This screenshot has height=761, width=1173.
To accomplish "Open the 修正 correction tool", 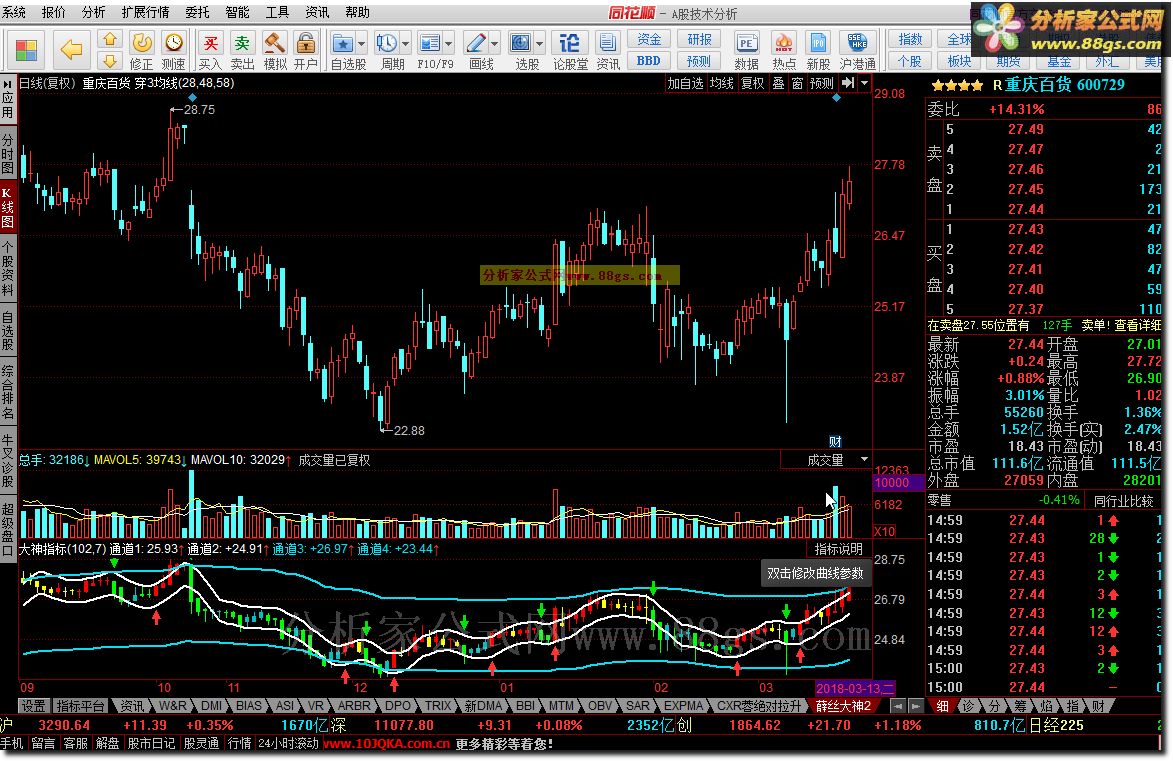I will pos(141,51).
